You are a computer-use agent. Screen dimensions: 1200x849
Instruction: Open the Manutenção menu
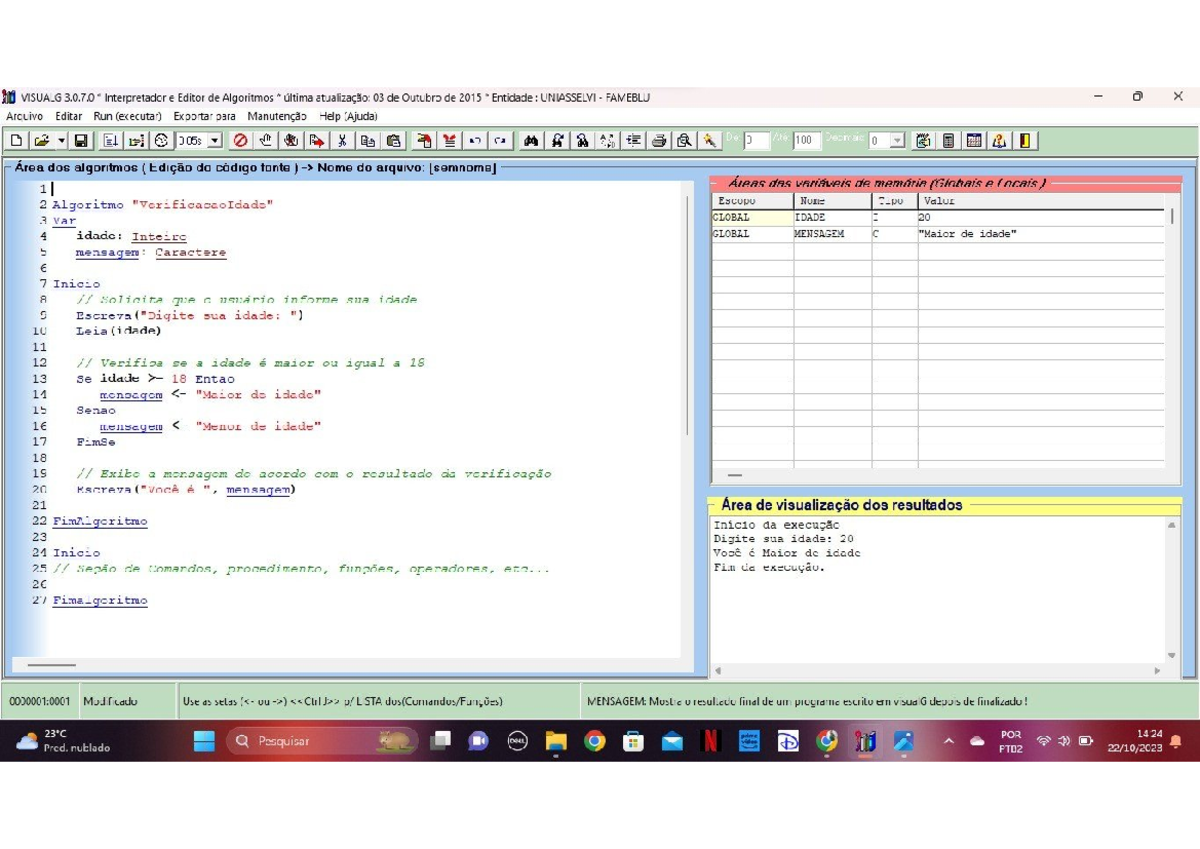[x=277, y=116]
